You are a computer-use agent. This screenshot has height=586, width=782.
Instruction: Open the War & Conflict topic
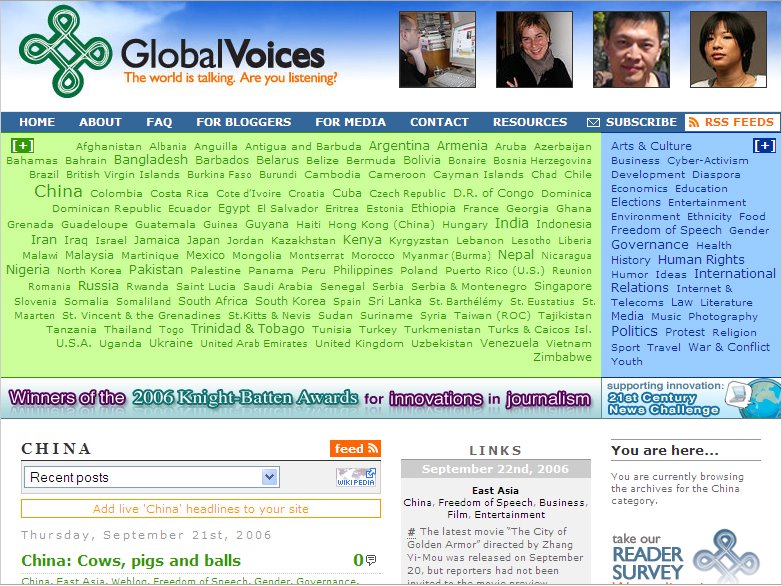tap(729, 347)
